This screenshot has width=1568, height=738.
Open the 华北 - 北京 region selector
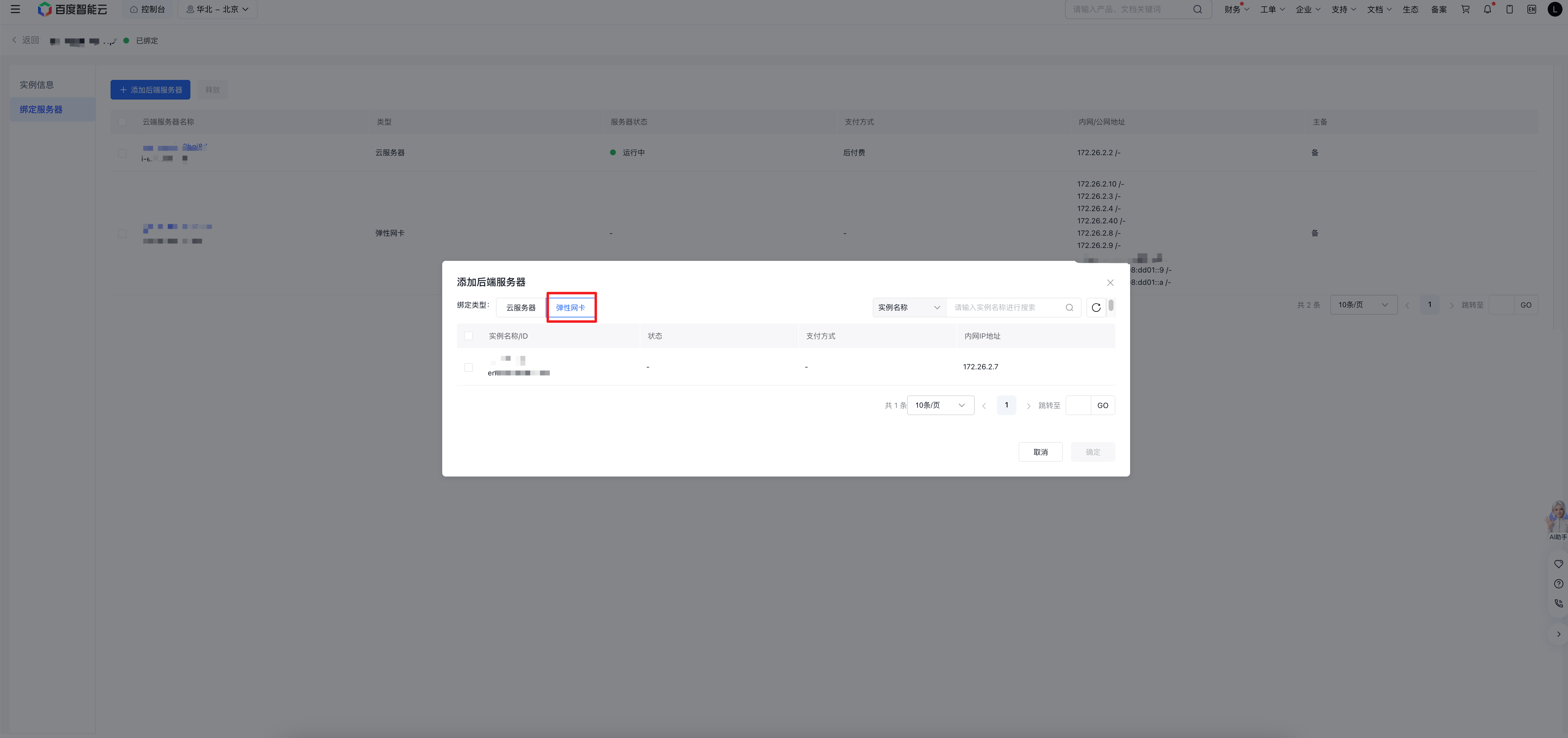pyautogui.click(x=217, y=9)
